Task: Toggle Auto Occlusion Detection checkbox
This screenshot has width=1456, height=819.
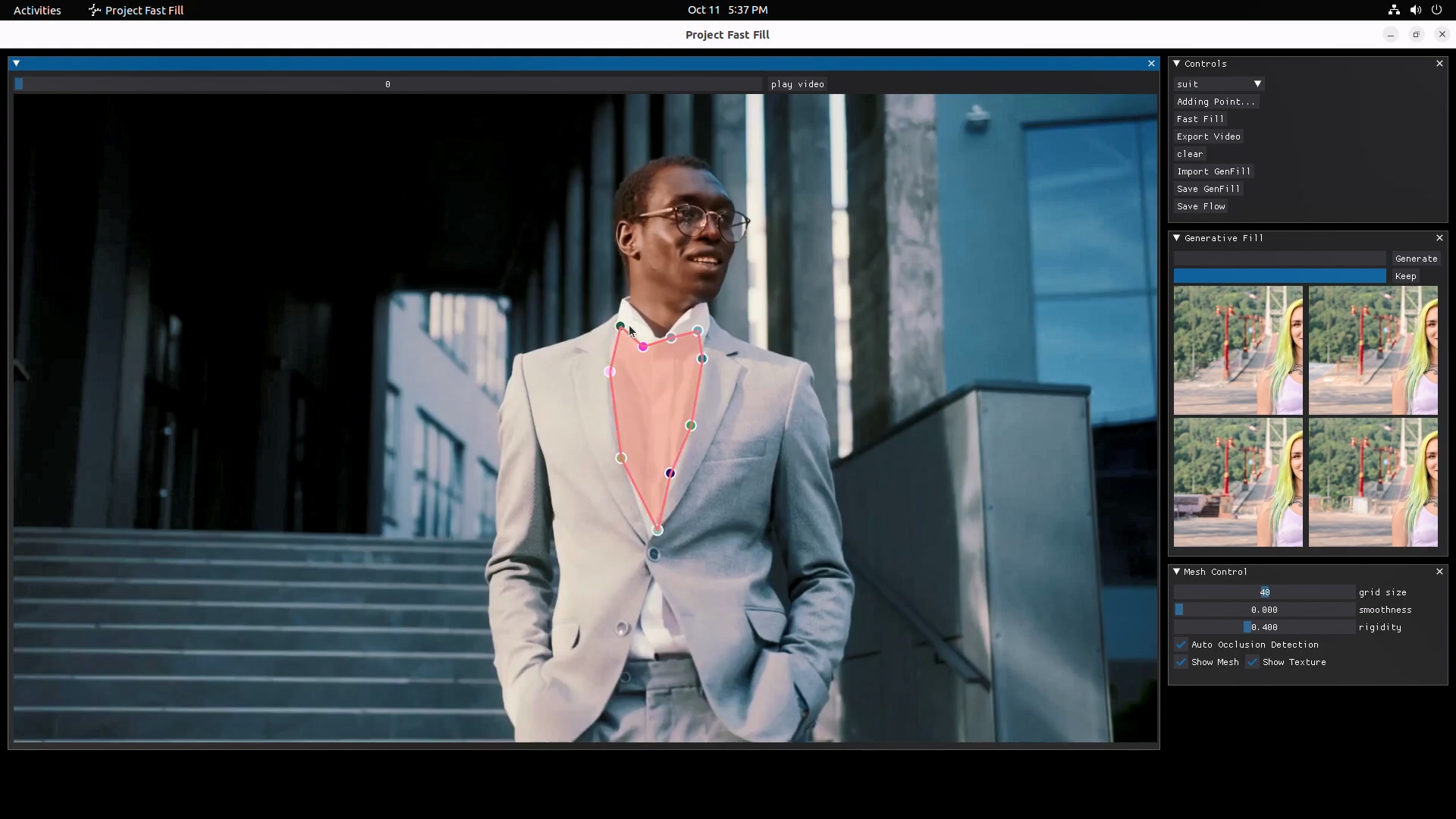Action: 1181,645
